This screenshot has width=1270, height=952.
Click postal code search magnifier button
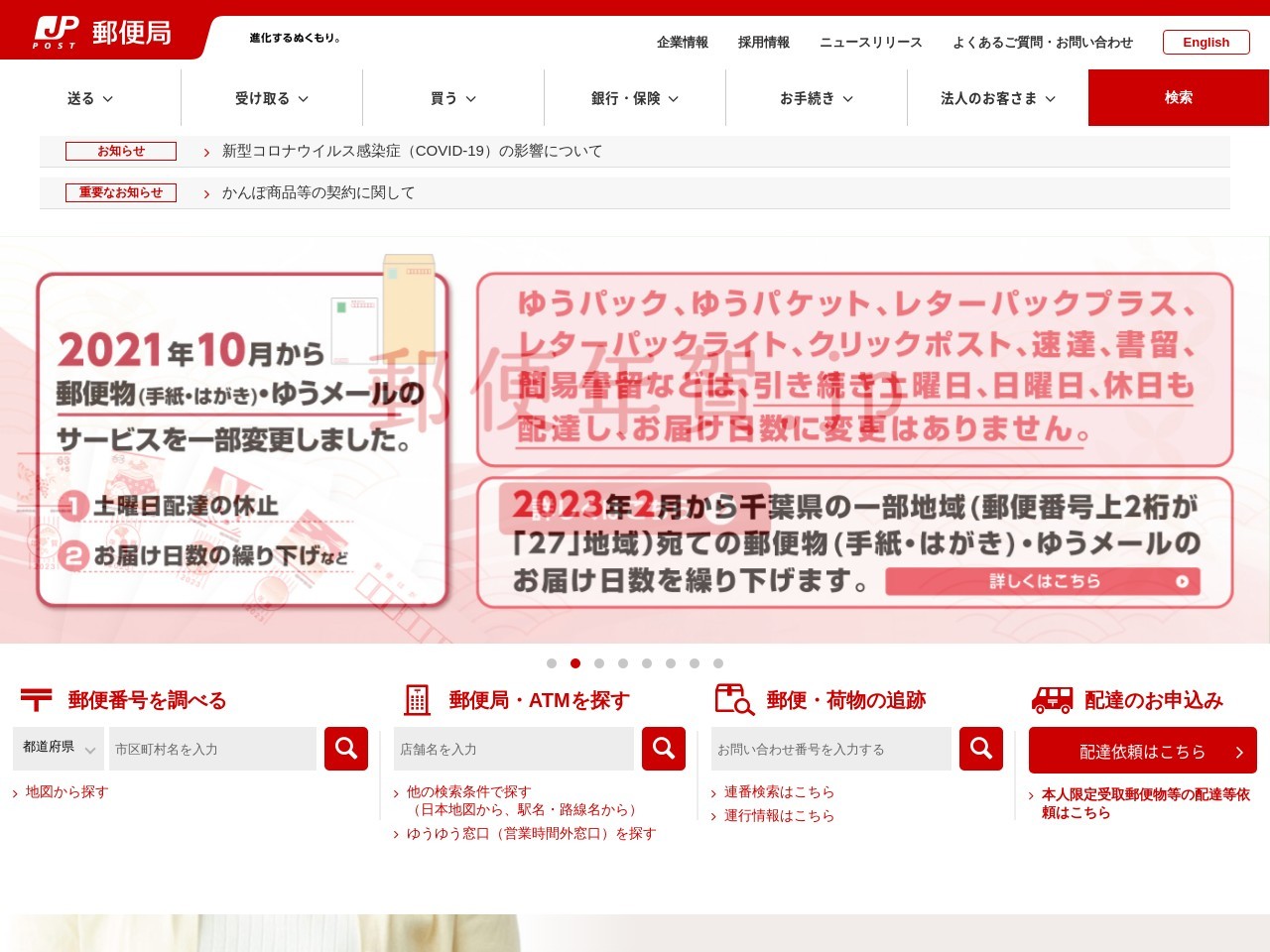pyautogui.click(x=346, y=749)
